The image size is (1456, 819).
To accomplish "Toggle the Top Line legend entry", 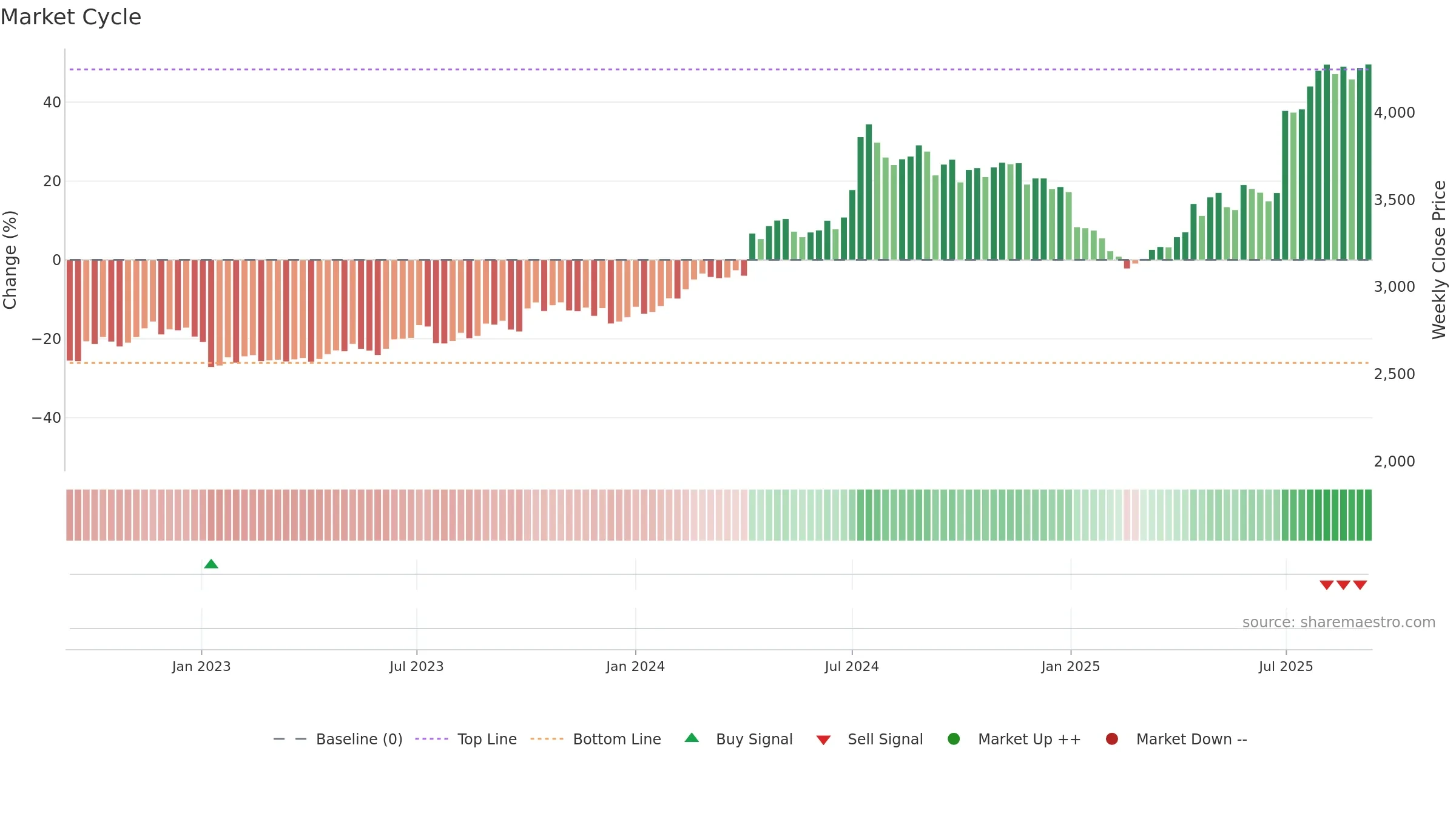I will tap(466, 739).
